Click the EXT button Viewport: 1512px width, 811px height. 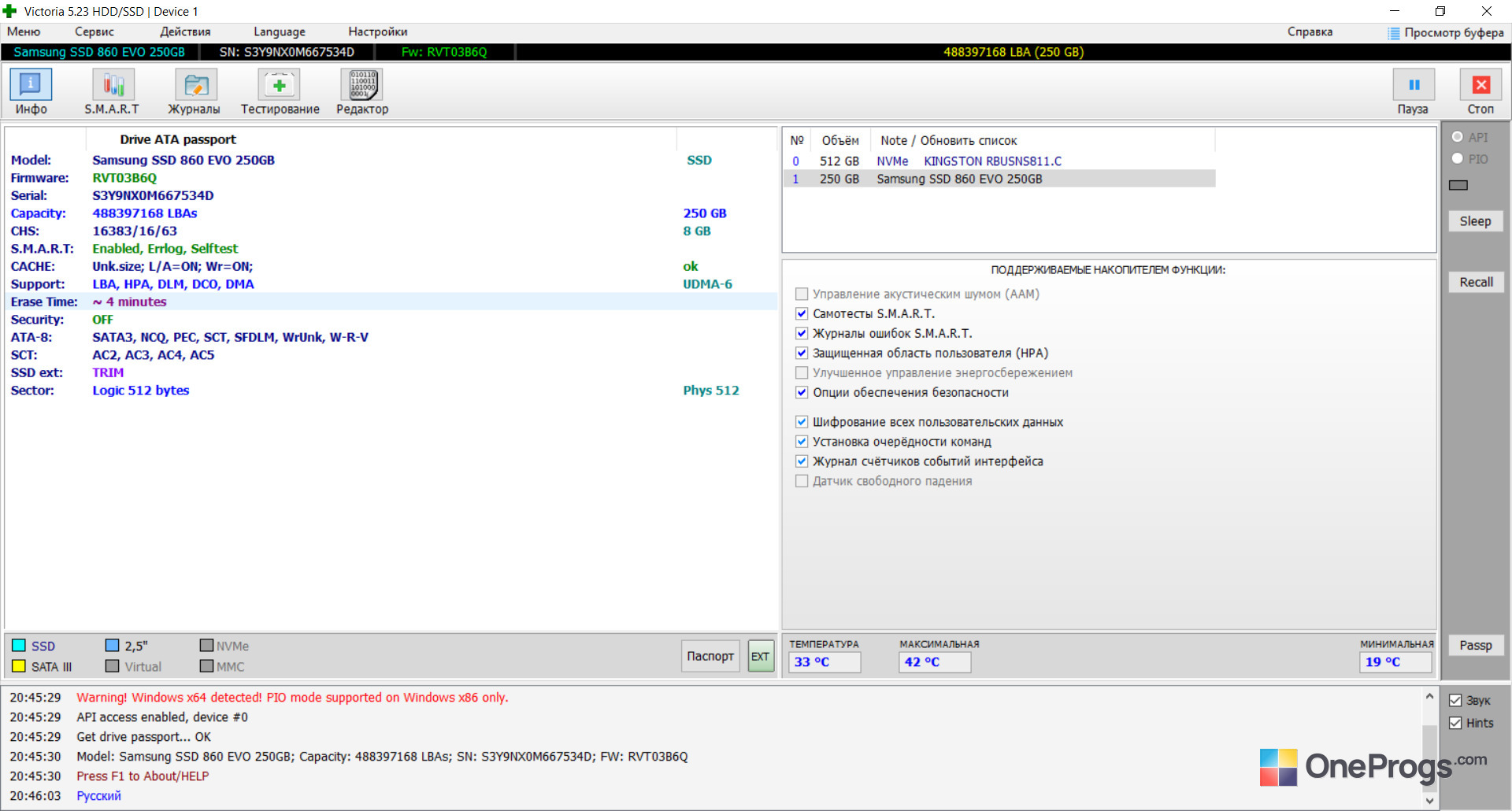point(761,656)
